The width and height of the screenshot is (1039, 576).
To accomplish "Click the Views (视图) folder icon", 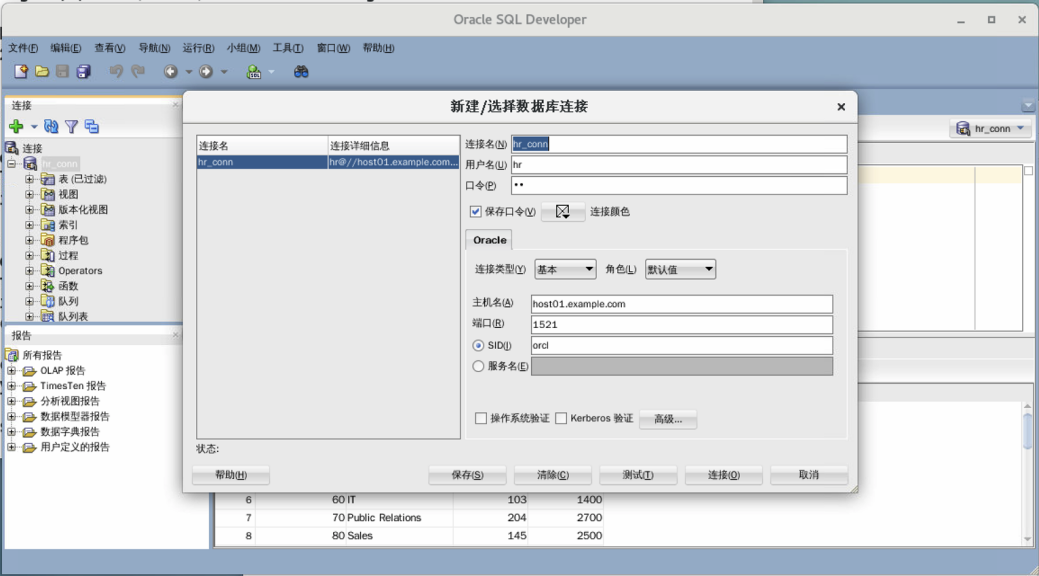I will coord(48,194).
